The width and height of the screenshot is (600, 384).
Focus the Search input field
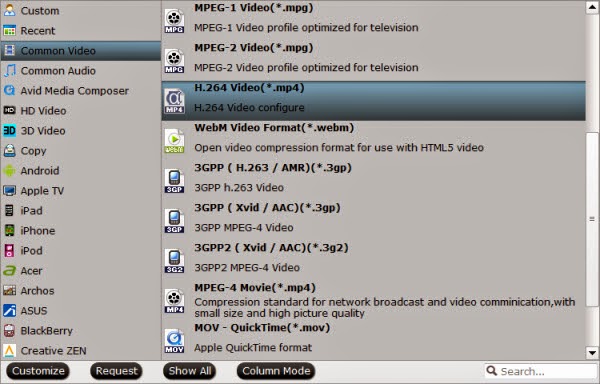540,371
